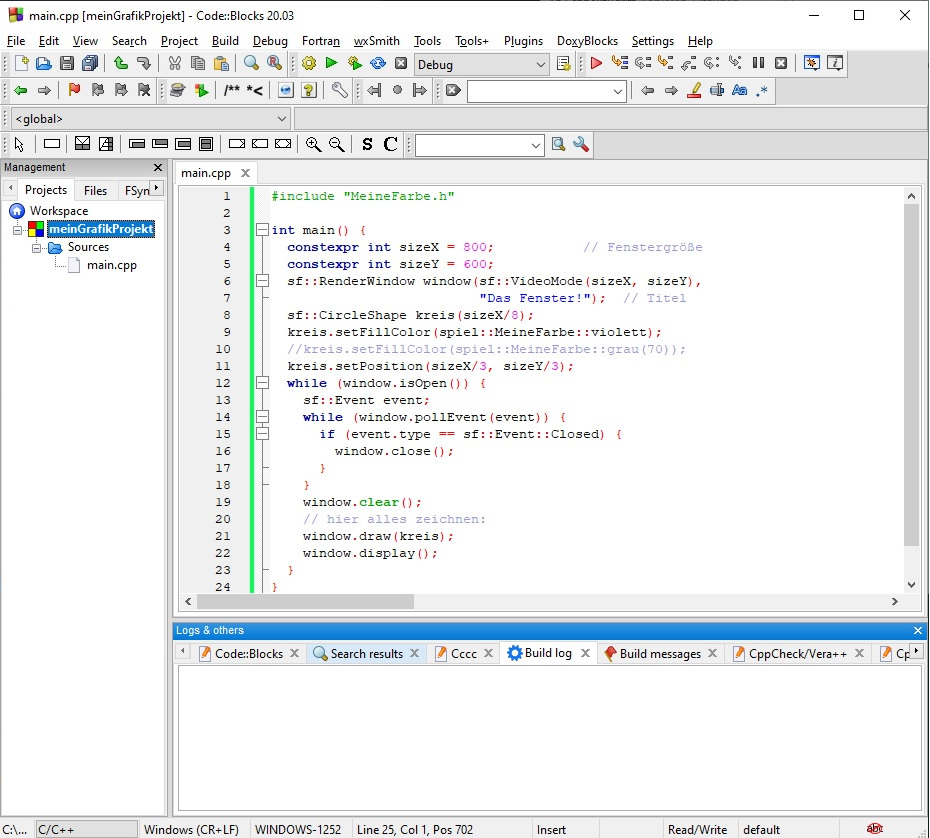The height and width of the screenshot is (838, 930).
Task: Click the Save file floppy icon
Action: (67, 64)
